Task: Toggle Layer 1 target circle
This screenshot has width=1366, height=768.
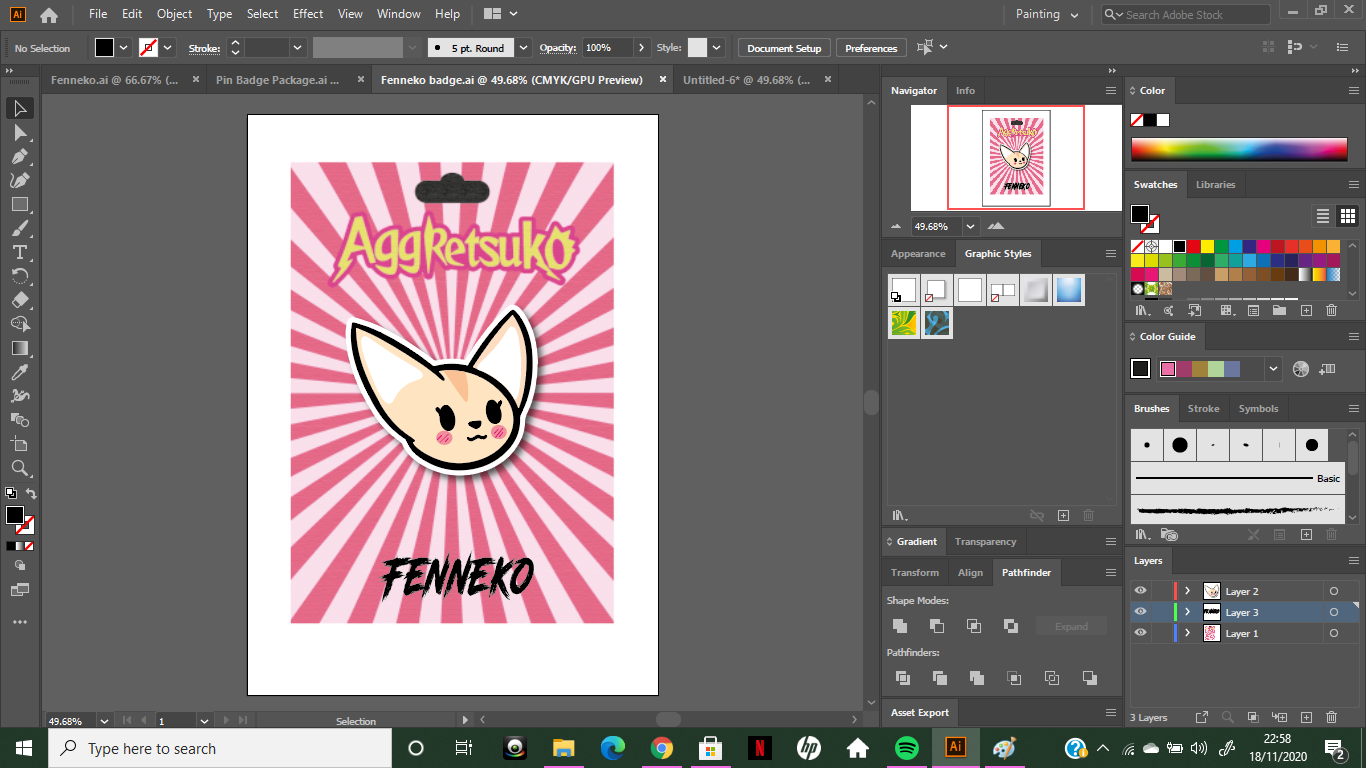Action: (x=1334, y=633)
